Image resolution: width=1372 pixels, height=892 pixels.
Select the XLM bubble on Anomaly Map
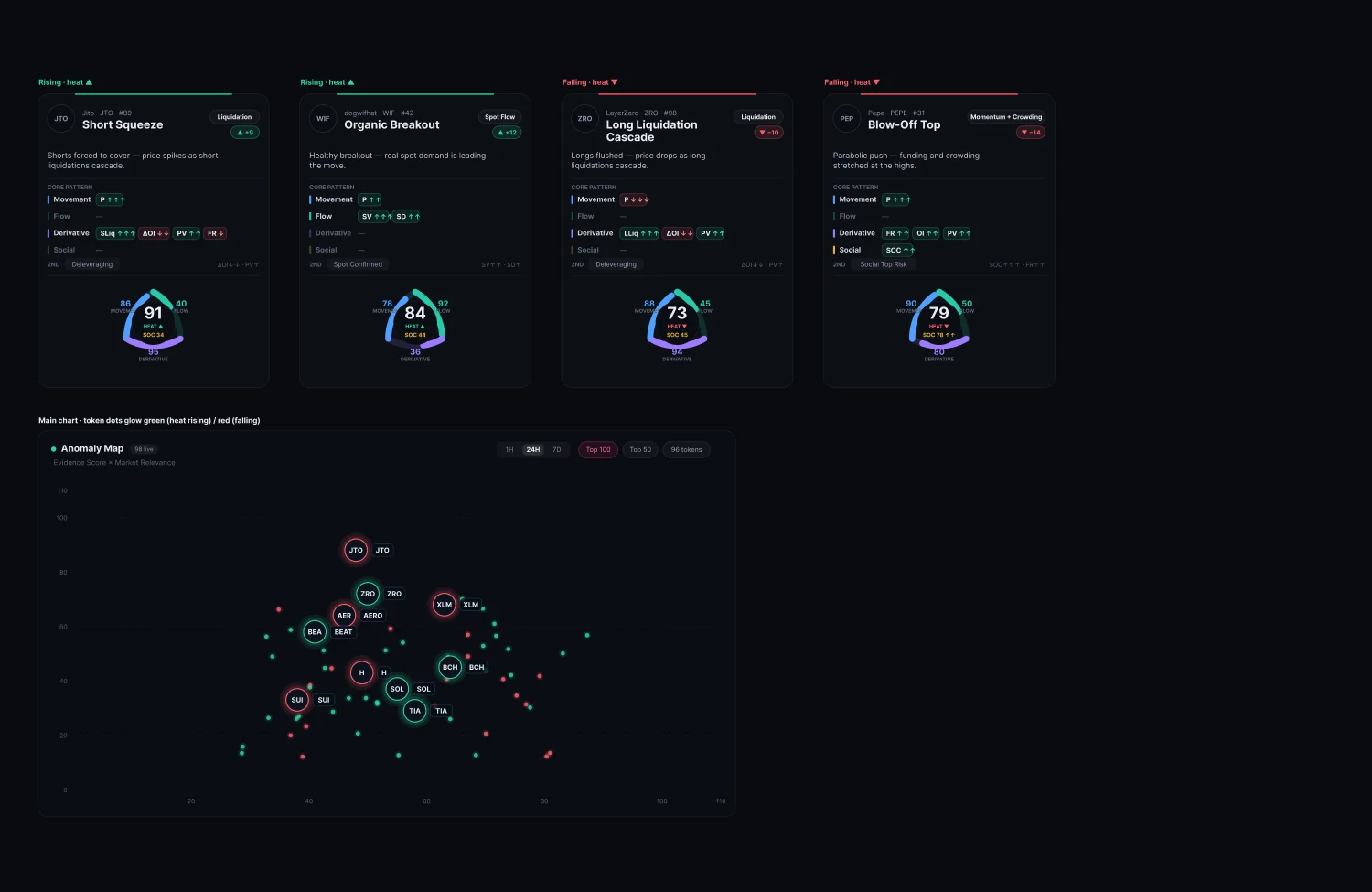(445, 605)
